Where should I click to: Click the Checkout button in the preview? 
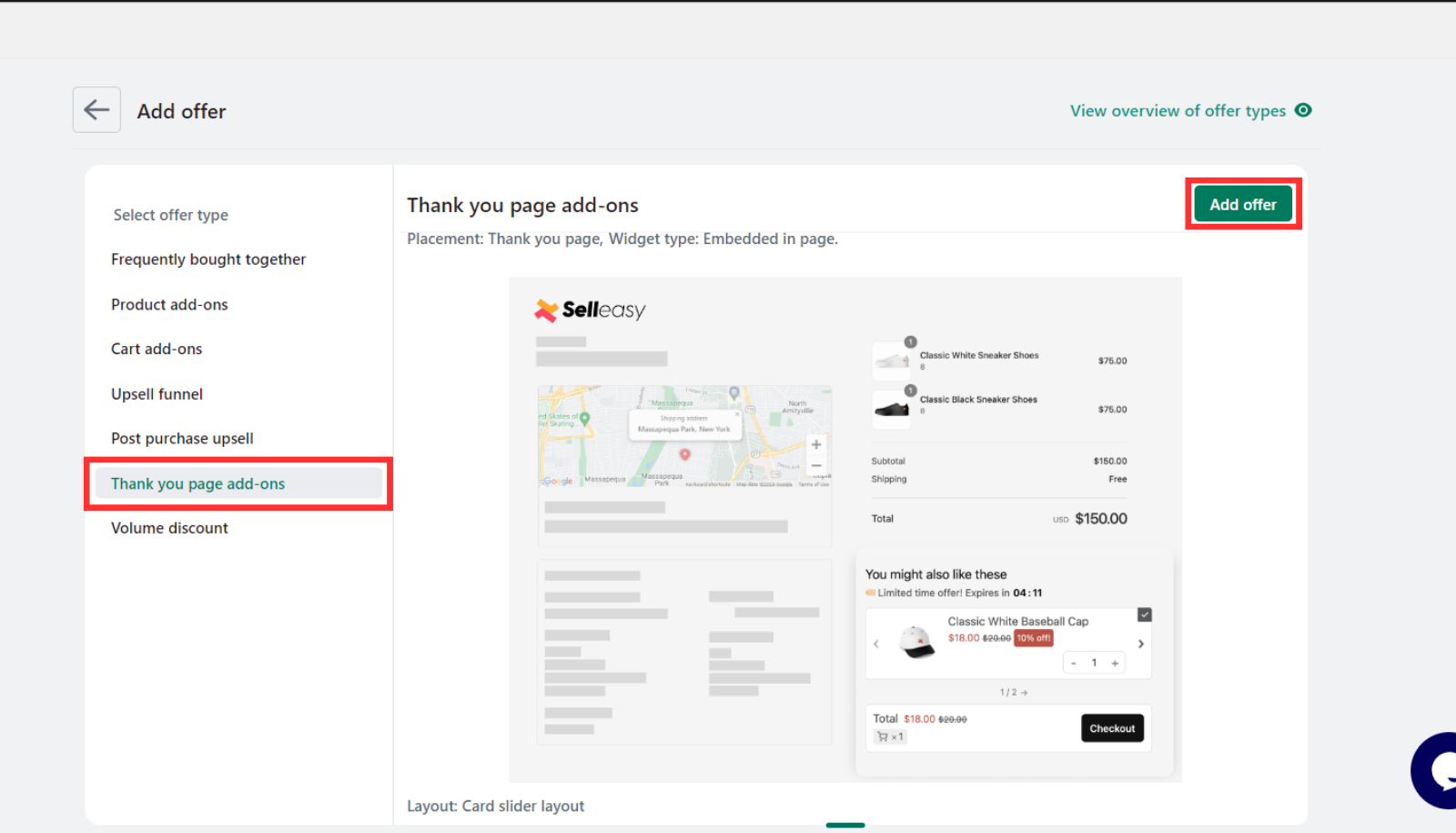coord(1112,728)
